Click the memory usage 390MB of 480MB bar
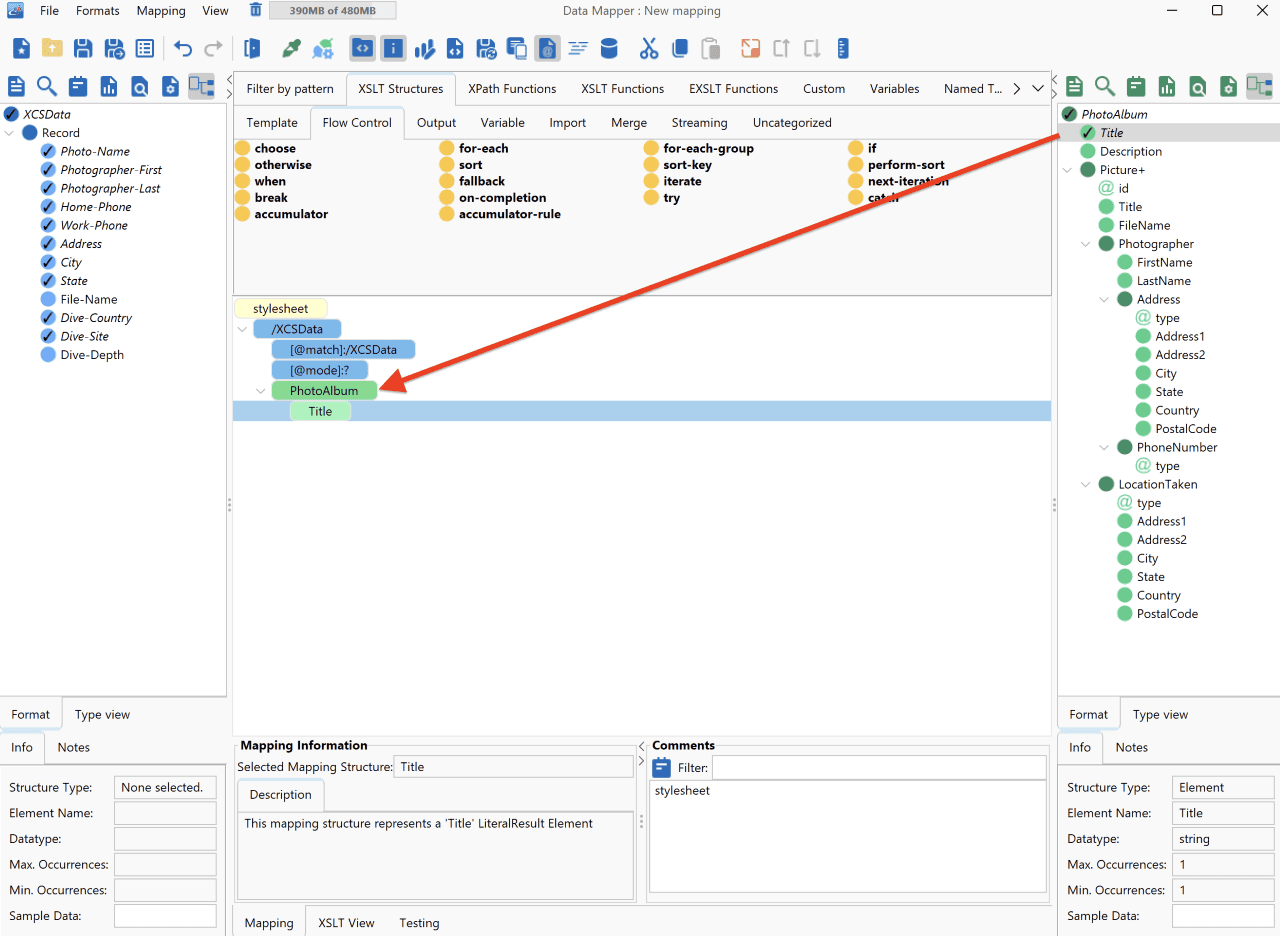The height and width of the screenshot is (936, 1280). (x=332, y=11)
